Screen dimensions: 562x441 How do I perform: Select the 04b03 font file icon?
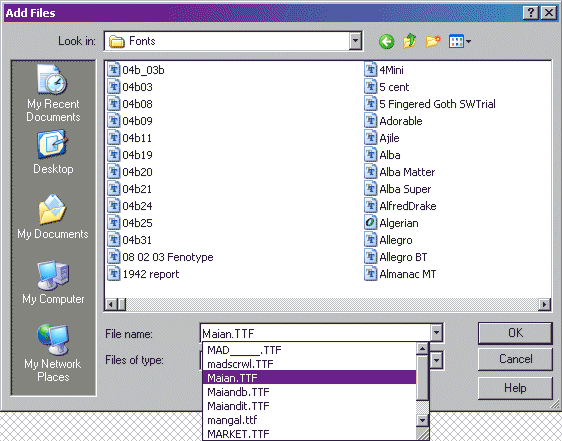pyautogui.click(x=114, y=86)
